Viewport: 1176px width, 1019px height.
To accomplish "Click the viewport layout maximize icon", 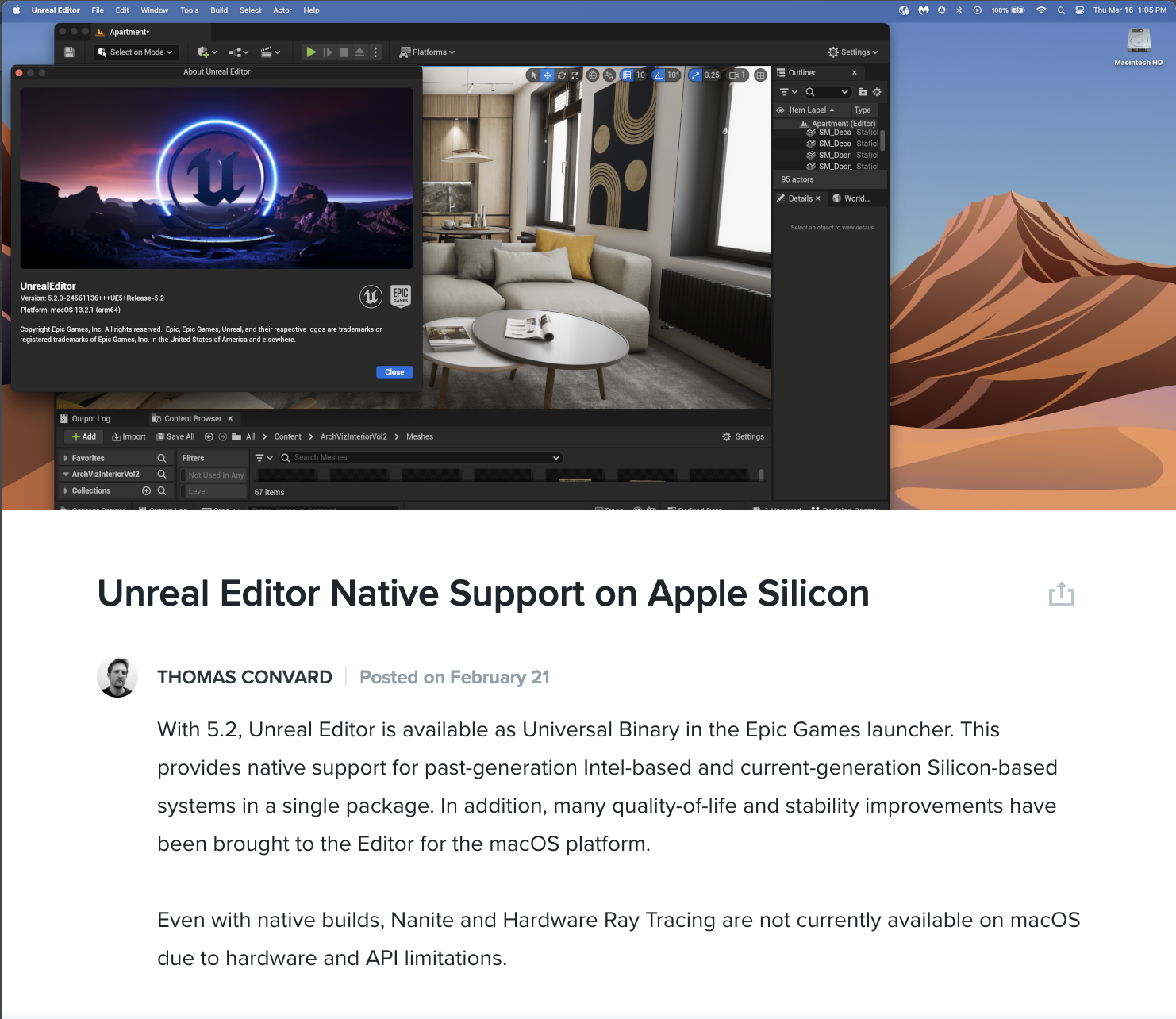I will click(760, 75).
